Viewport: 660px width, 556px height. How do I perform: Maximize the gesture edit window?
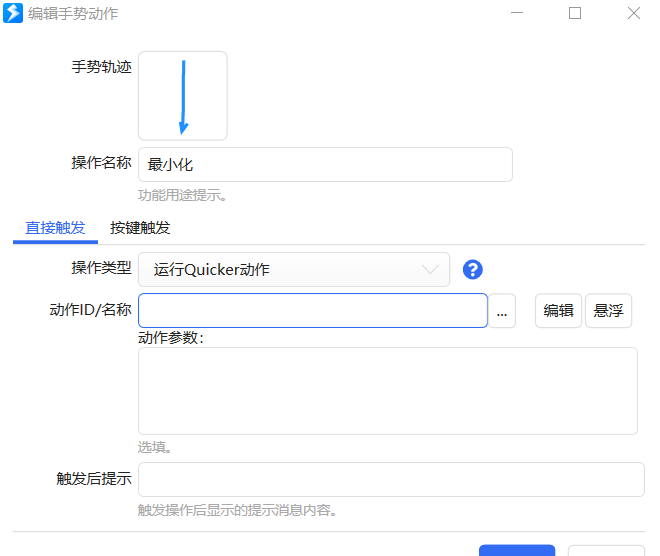[x=575, y=13]
